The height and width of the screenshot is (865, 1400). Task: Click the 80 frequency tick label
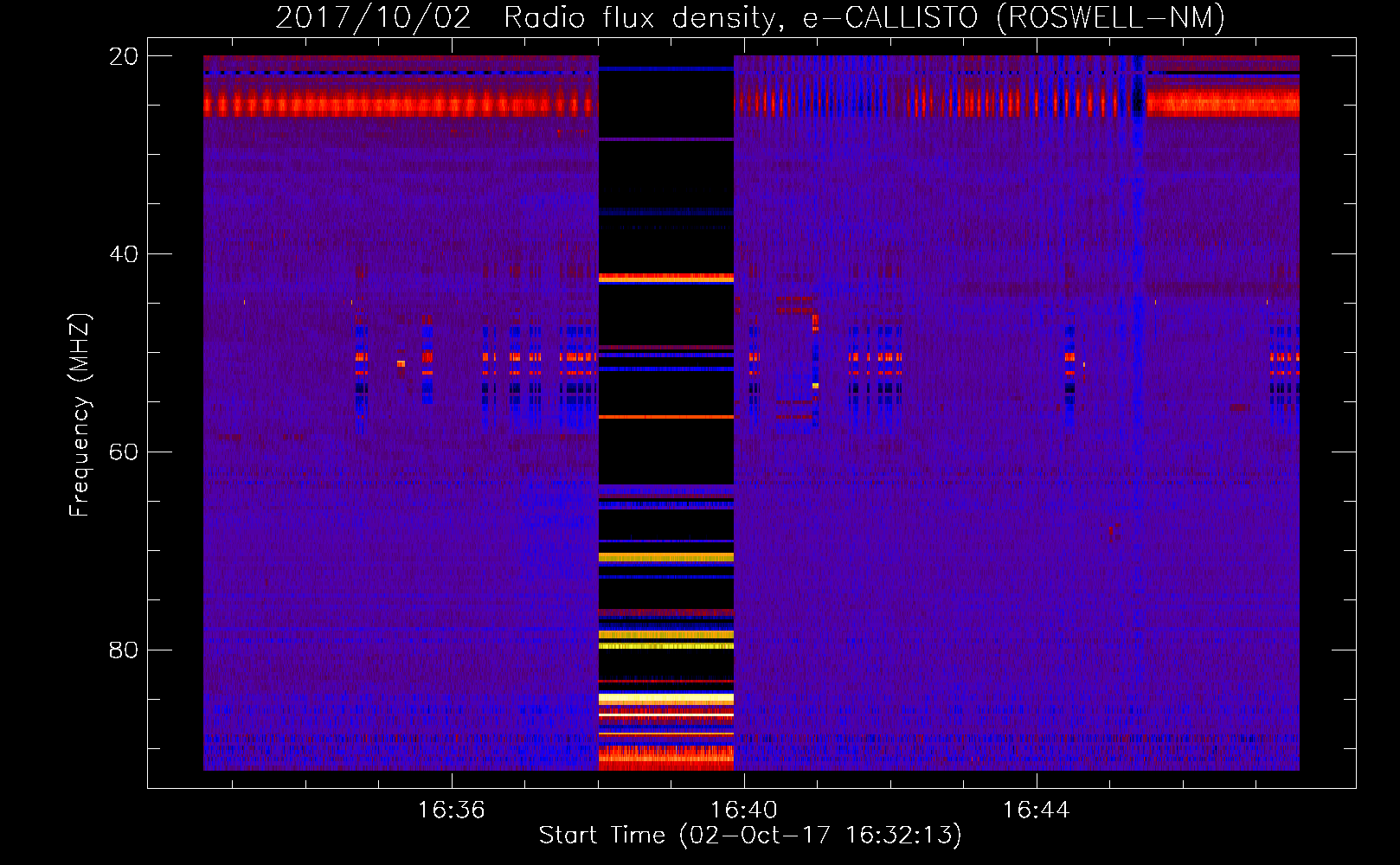tap(123, 650)
